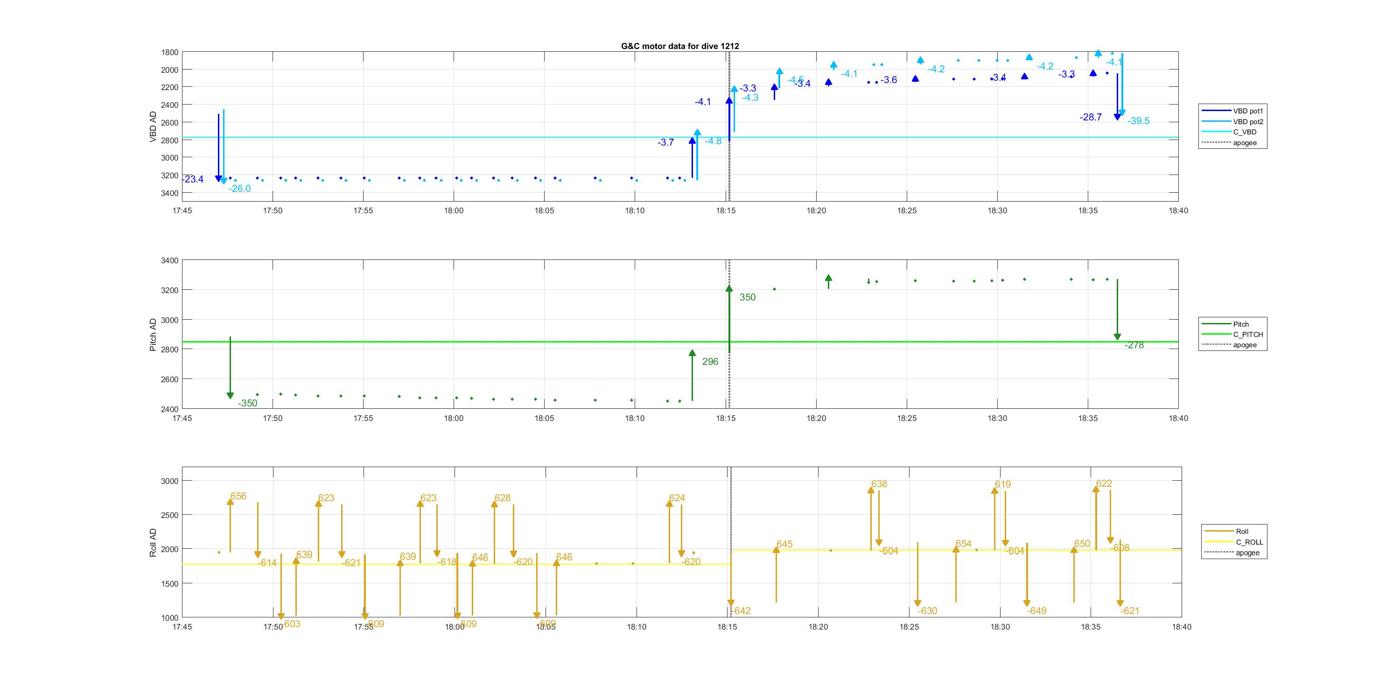The image size is (1400, 693).
Task: Click the figure title 'G&C motor data for dive 1212'
Action: click(x=680, y=46)
